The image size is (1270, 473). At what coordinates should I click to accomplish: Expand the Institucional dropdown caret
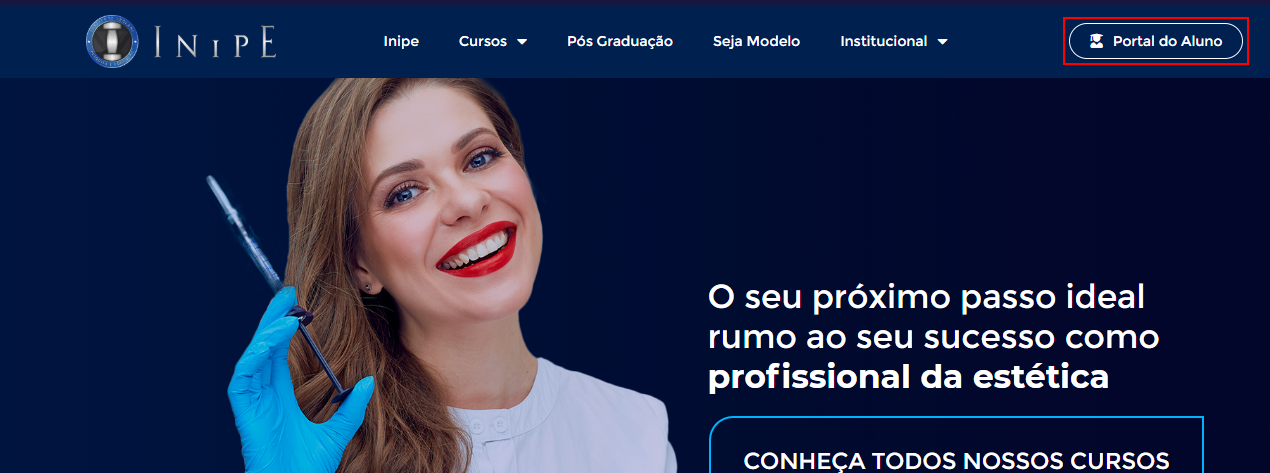coord(942,42)
